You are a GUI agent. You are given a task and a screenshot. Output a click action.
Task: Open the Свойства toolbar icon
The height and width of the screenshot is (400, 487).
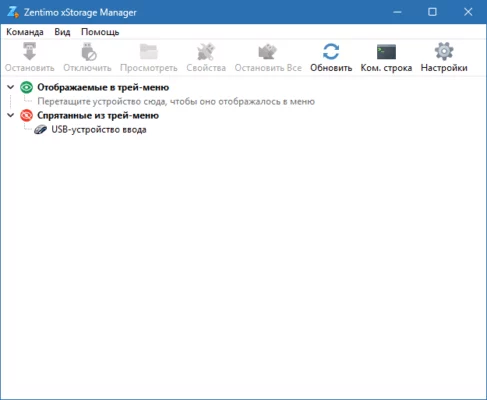(206, 51)
